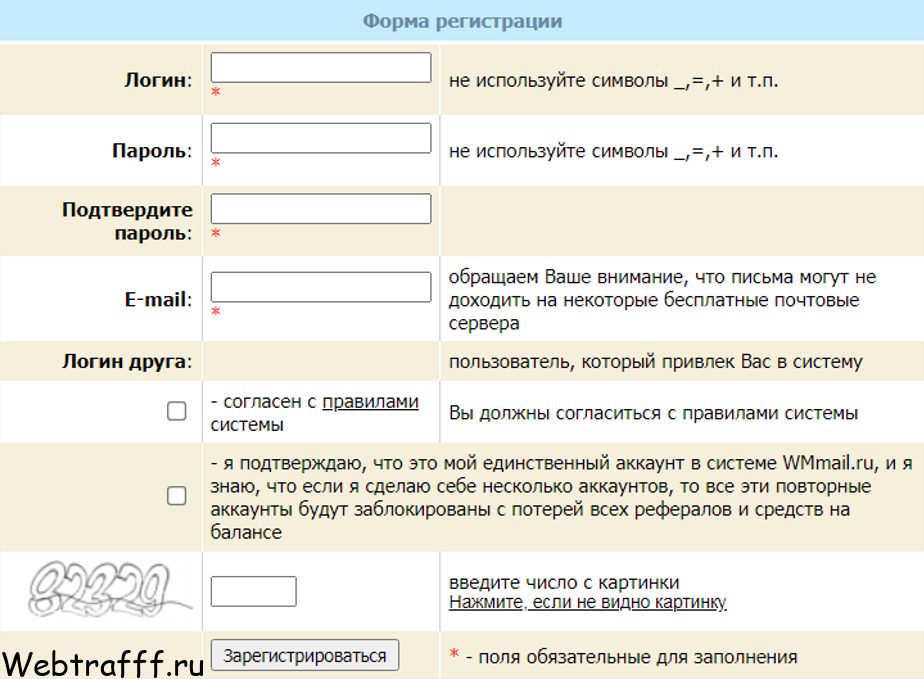924x679 pixels.
Task: Check the 'согласен с правилами системы' checkbox
Action: coord(177,411)
